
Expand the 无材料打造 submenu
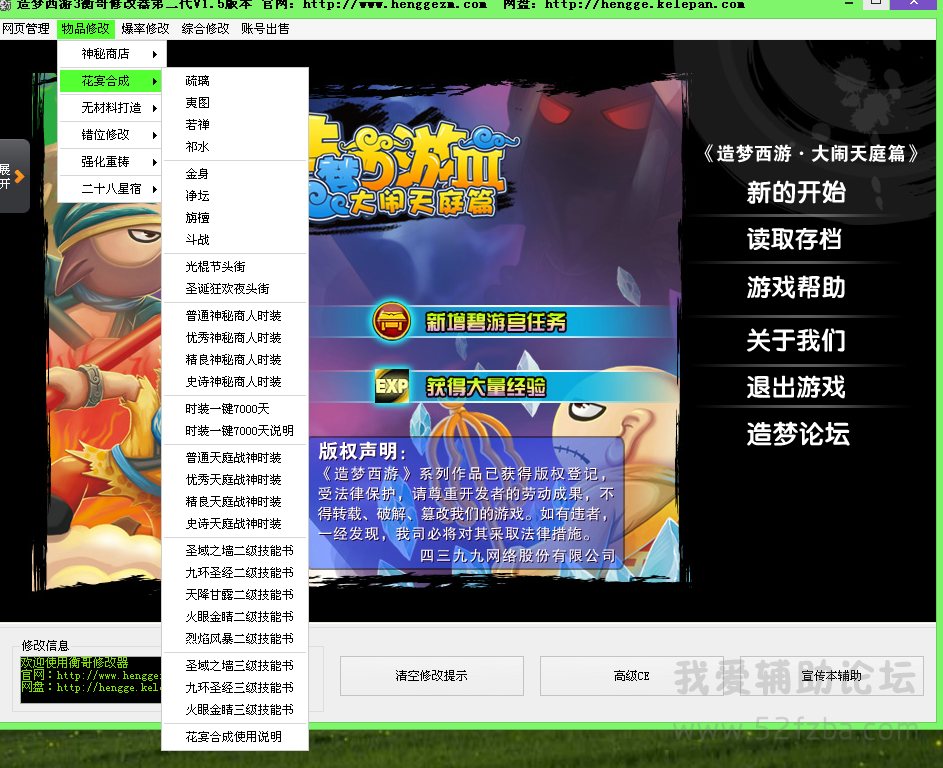(112, 108)
